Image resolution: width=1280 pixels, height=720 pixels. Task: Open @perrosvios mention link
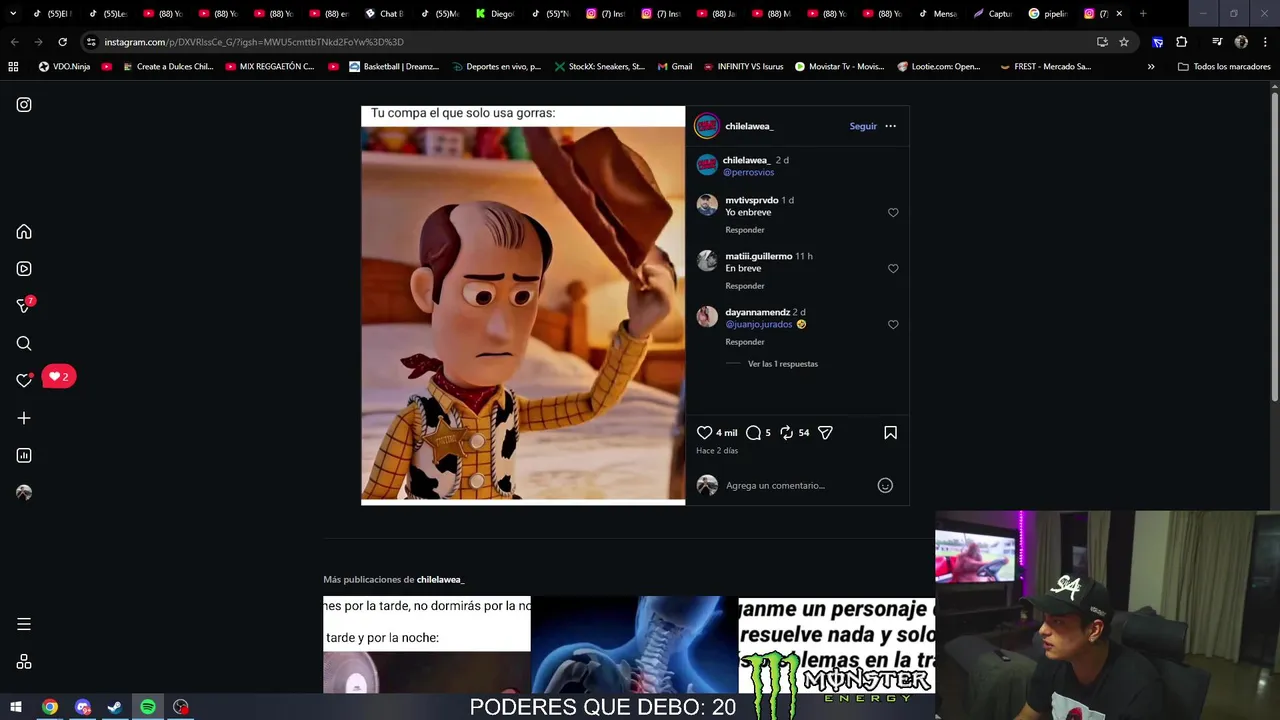pos(748,172)
